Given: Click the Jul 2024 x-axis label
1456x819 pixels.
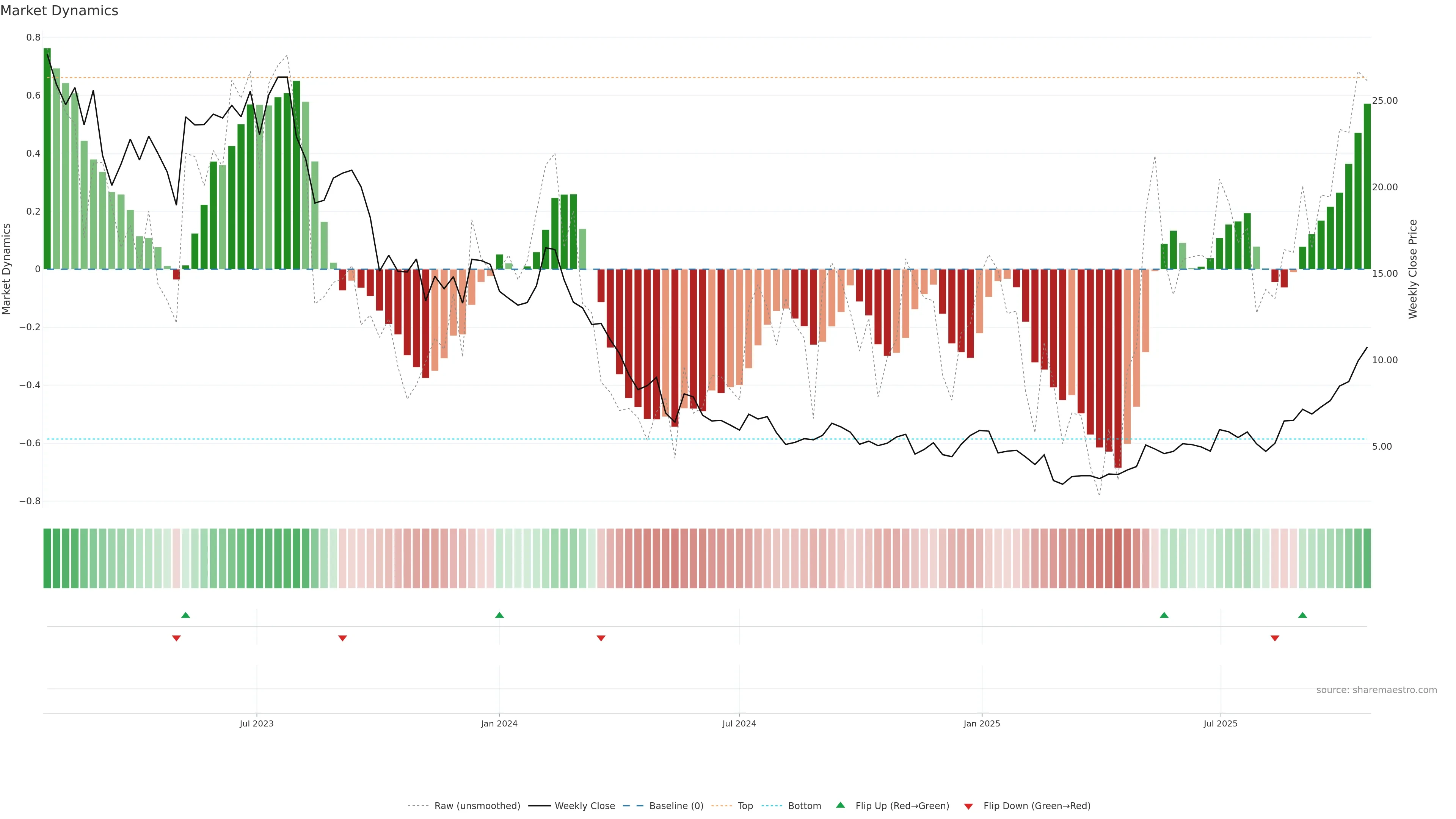Looking at the screenshot, I should click(x=739, y=723).
